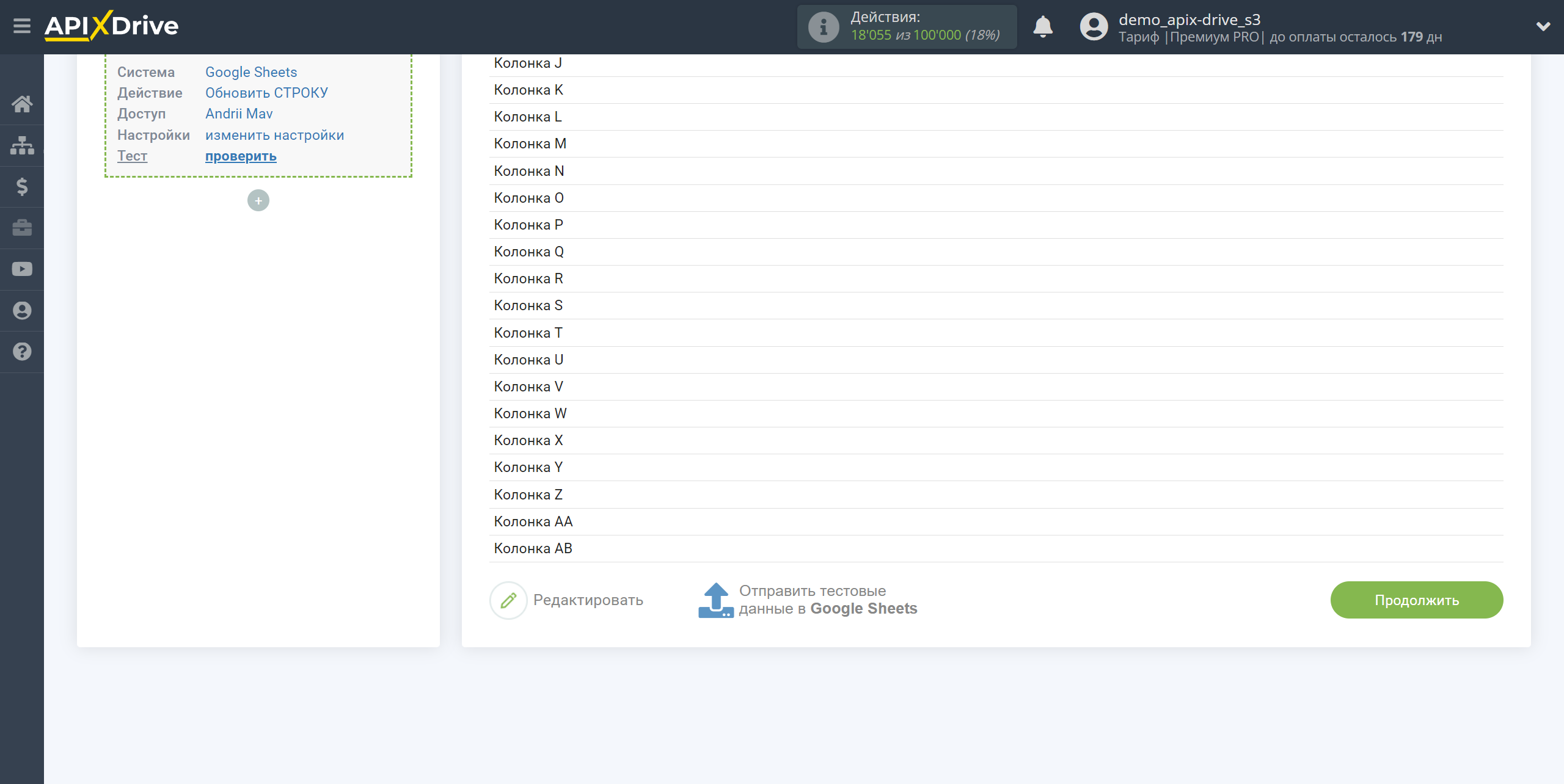The height and width of the screenshot is (784, 1564).
Task: Select row Колонка J
Action: tap(996, 63)
